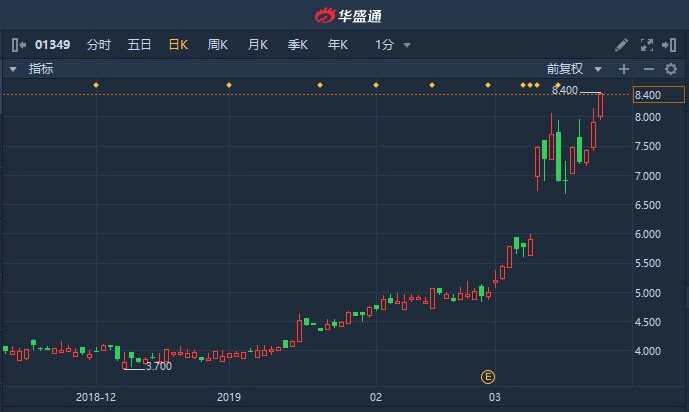
Task: Collapse the right side panel icon
Action: [x=670, y=45]
